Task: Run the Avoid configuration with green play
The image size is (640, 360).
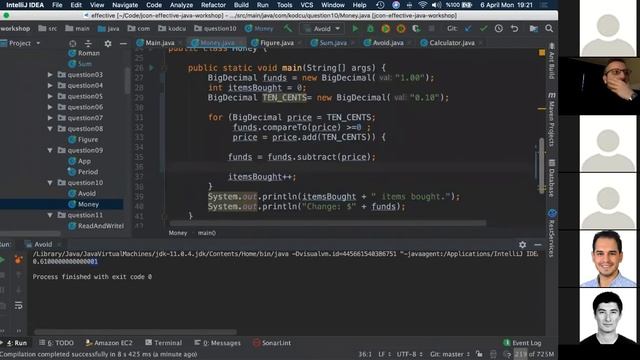Action: point(355,29)
